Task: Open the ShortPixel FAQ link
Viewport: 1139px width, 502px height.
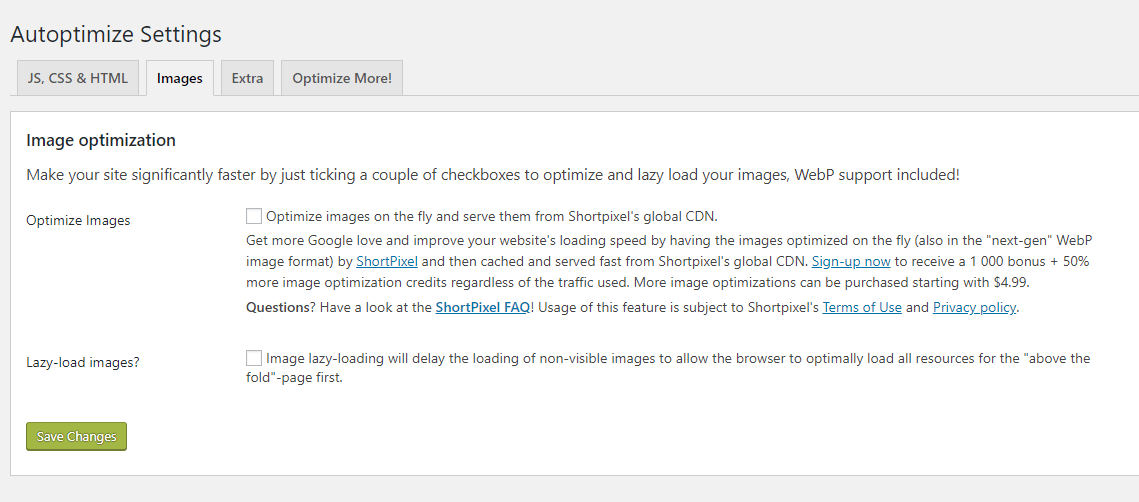Action: pos(482,307)
